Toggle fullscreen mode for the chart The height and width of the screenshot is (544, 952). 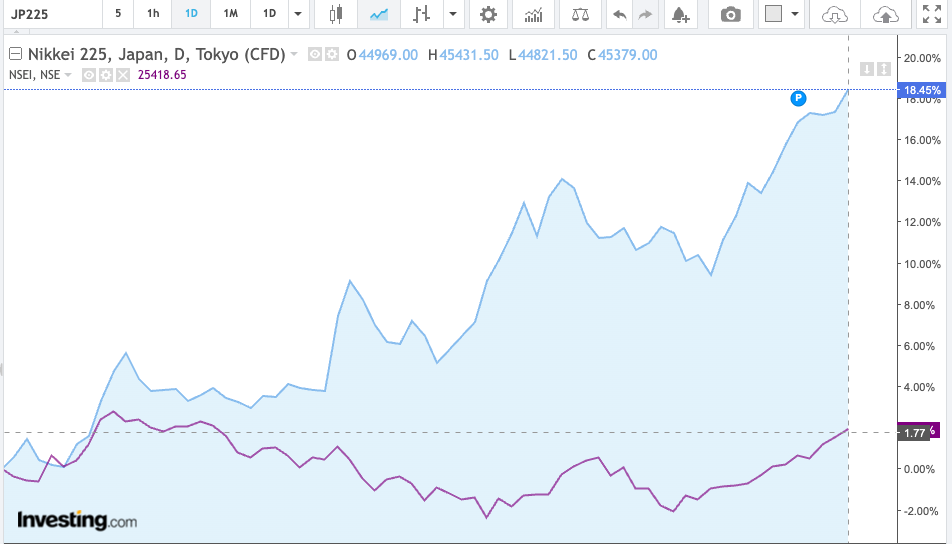[x=930, y=14]
